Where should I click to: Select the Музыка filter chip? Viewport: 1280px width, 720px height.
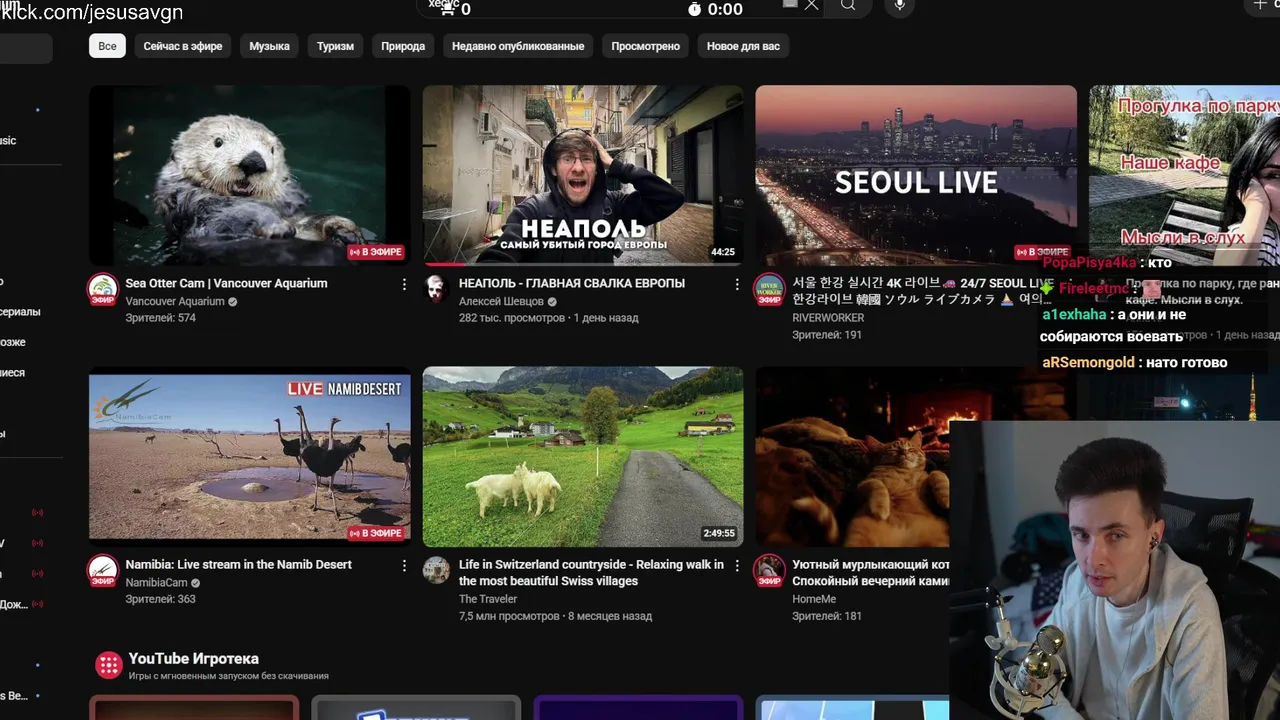pyautogui.click(x=269, y=46)
